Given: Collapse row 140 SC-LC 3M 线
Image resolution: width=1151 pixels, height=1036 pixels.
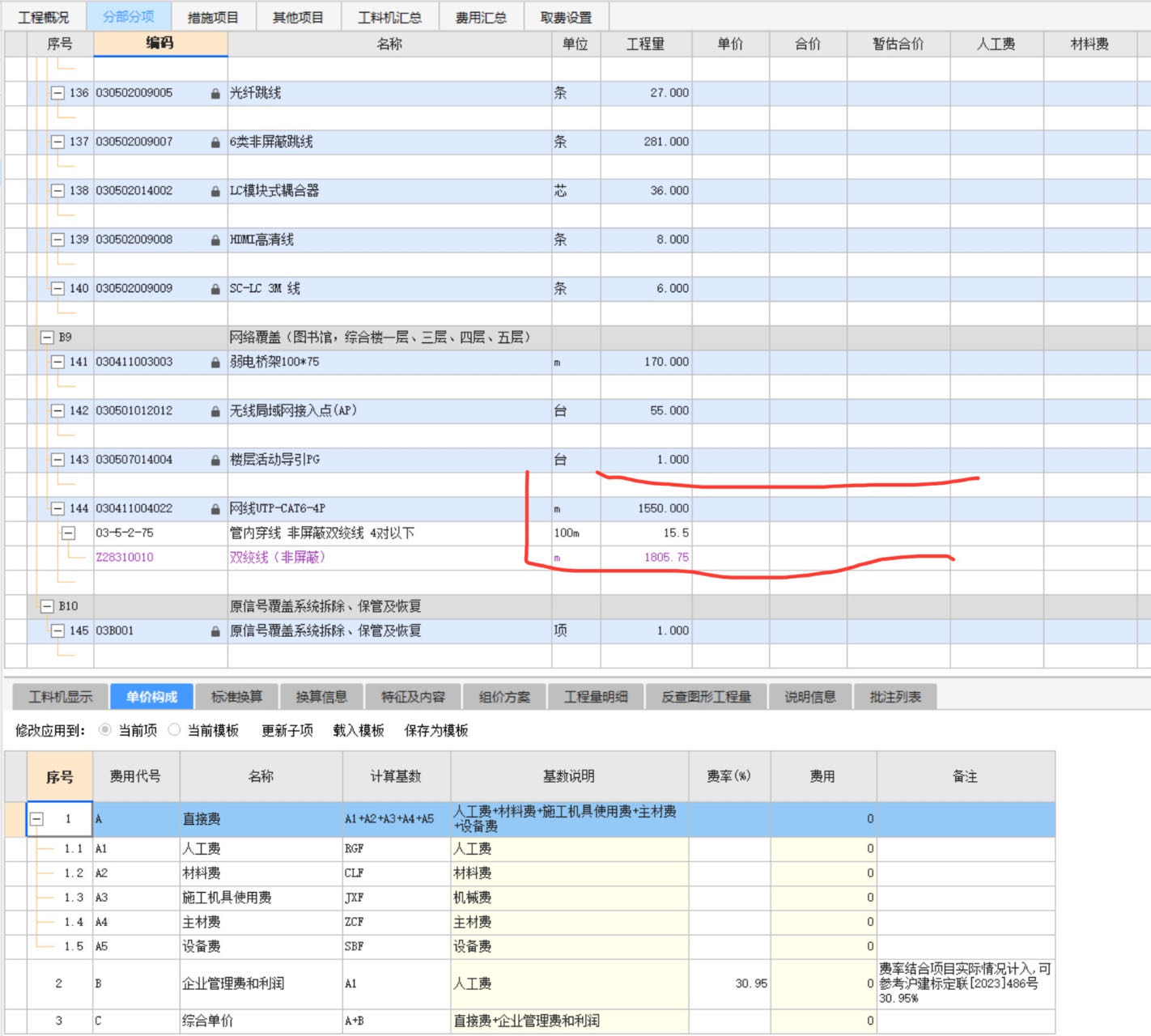Looking at the screenshot, I should 57,288.
